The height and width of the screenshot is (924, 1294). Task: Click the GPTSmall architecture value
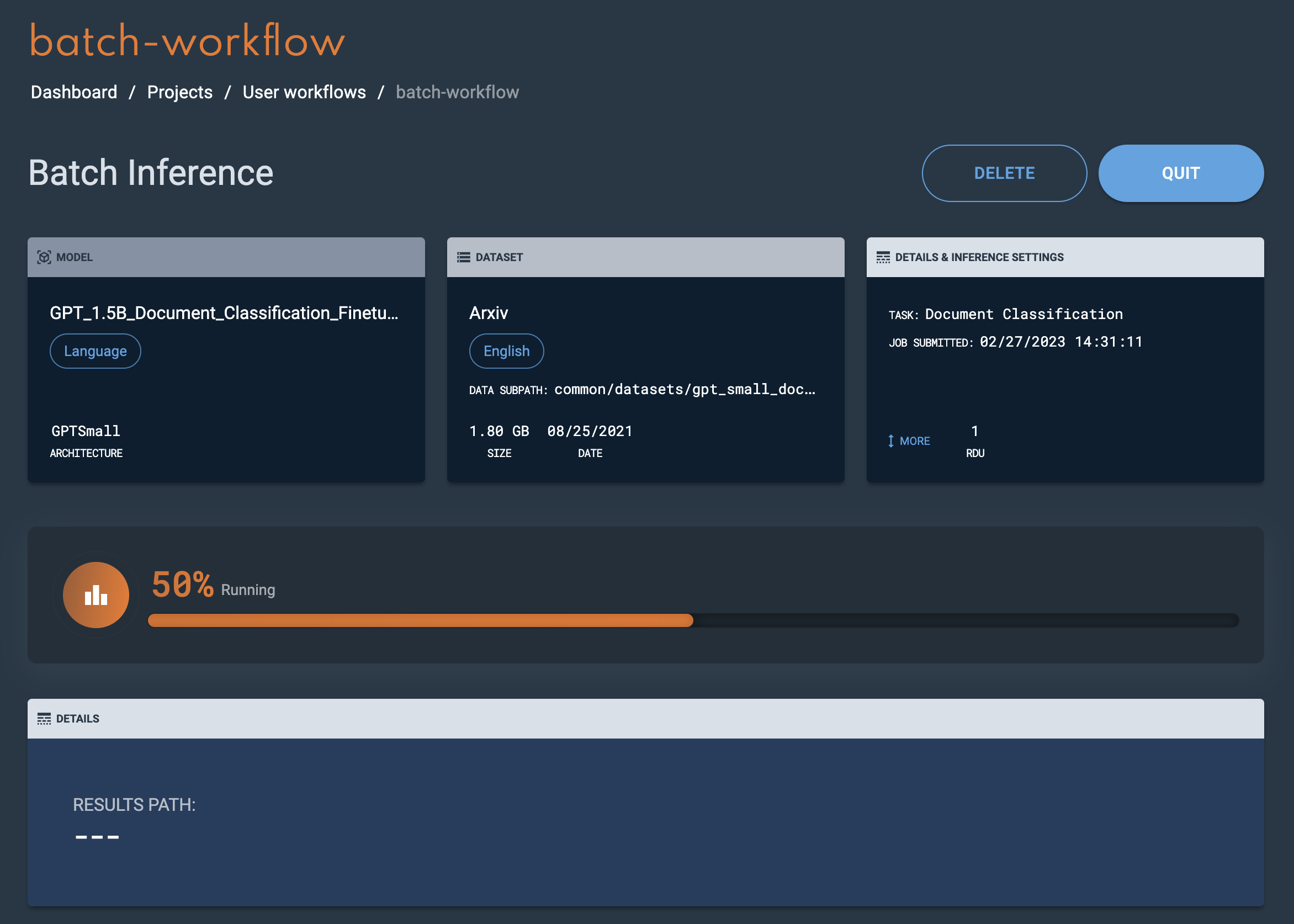click(86, 431)
